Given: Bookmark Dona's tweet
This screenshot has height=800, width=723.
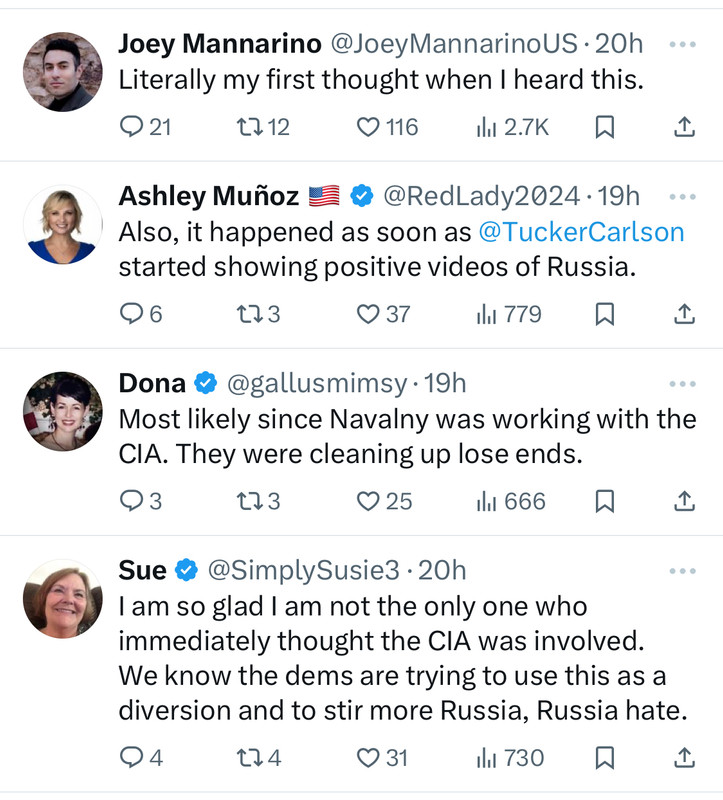Looking at the screenshot, I should tap(604, 501).
